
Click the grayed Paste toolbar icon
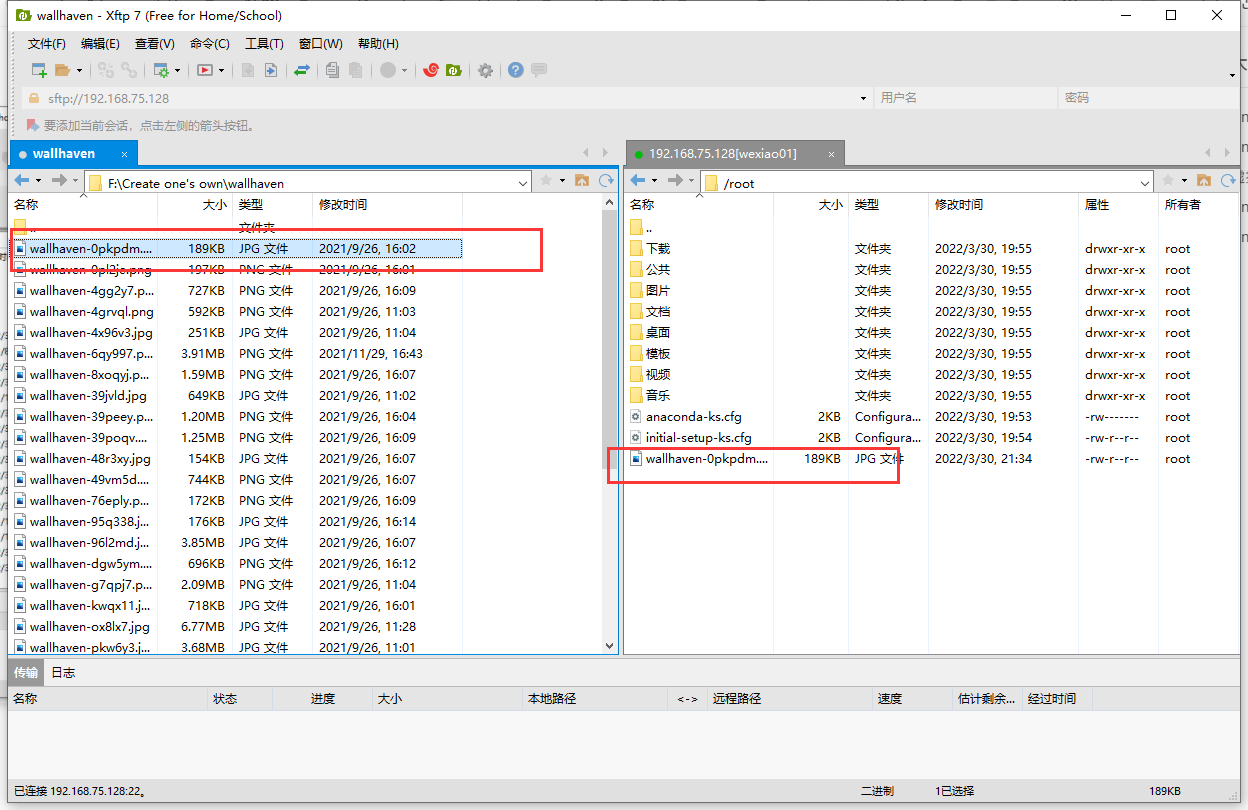355,70
